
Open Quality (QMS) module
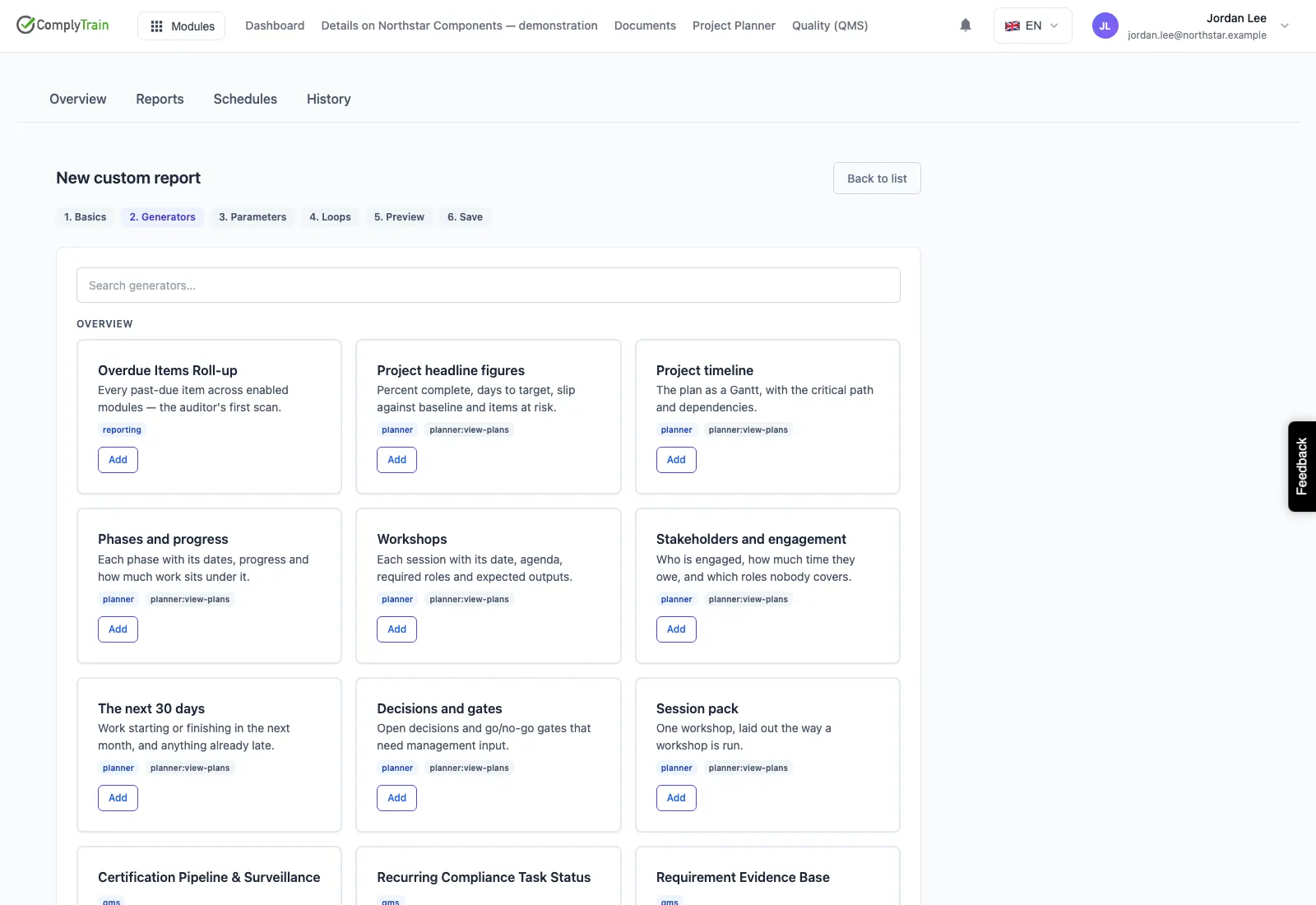(830, 26)
